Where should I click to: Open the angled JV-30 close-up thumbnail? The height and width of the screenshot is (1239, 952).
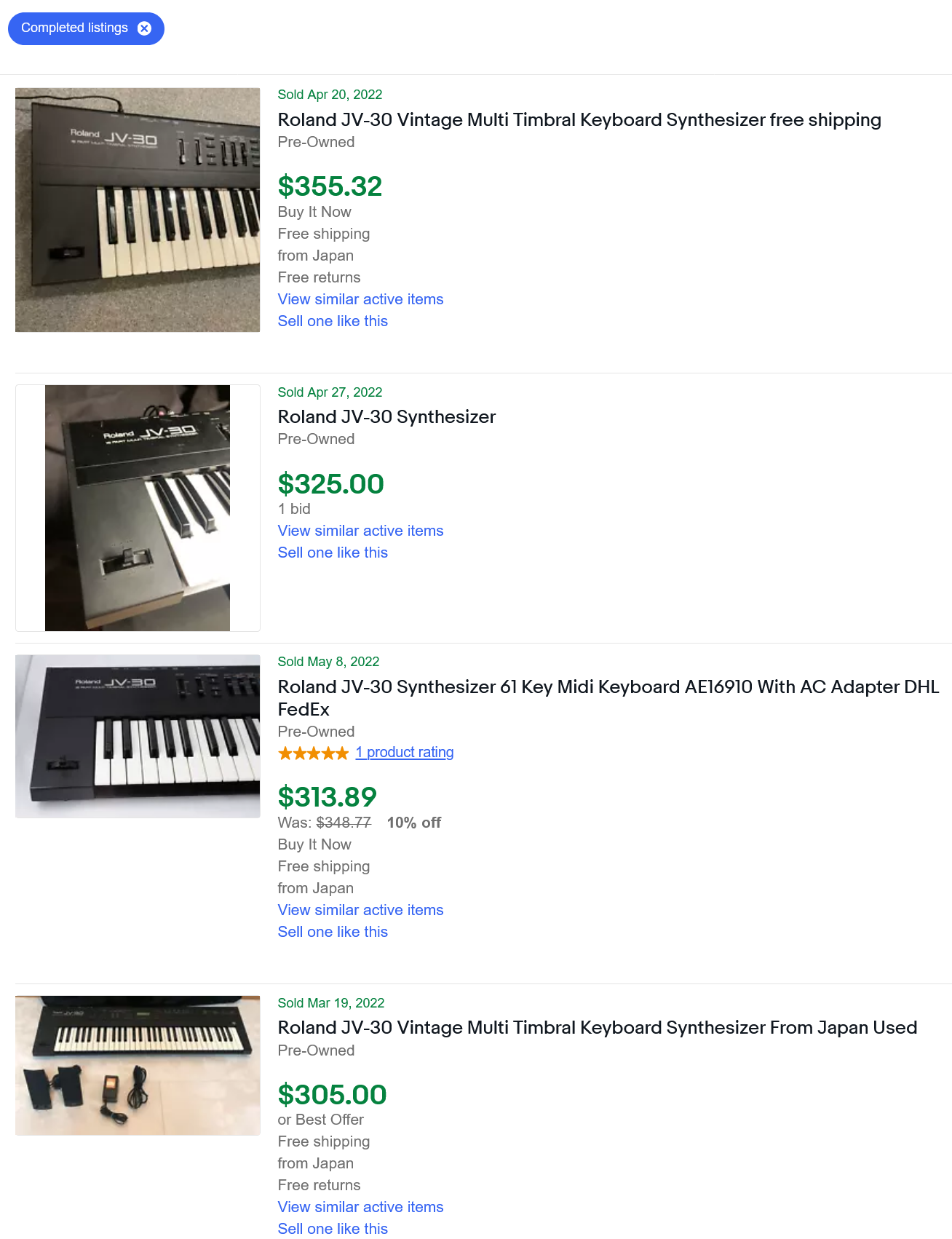(x=138, y=507)
